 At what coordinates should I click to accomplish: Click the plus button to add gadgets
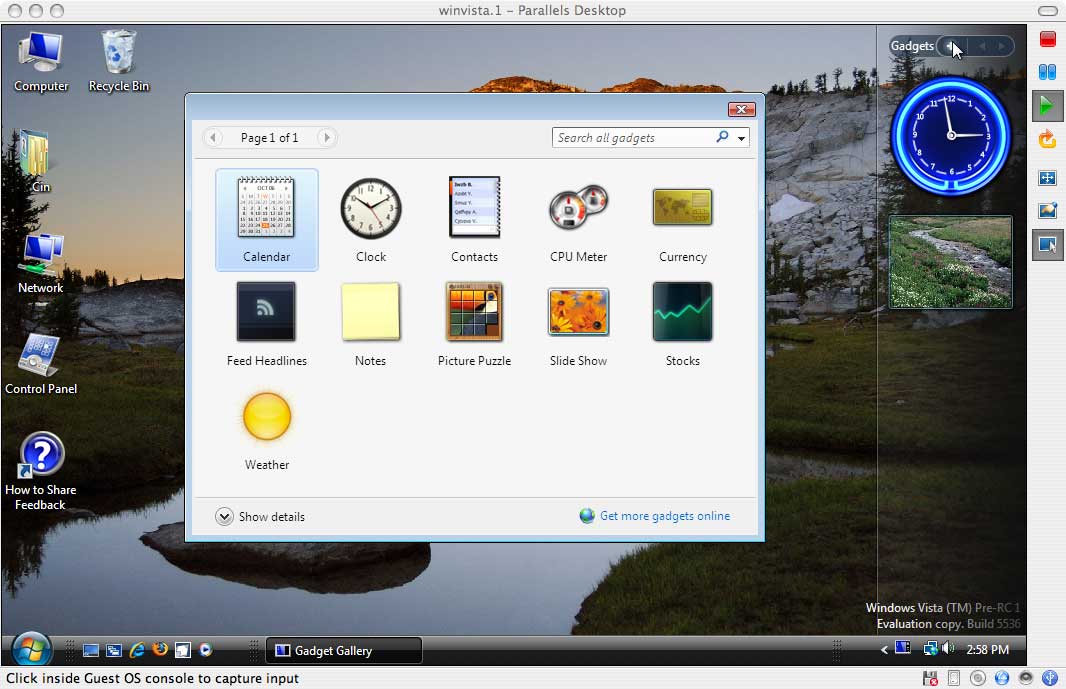[950, 46]
